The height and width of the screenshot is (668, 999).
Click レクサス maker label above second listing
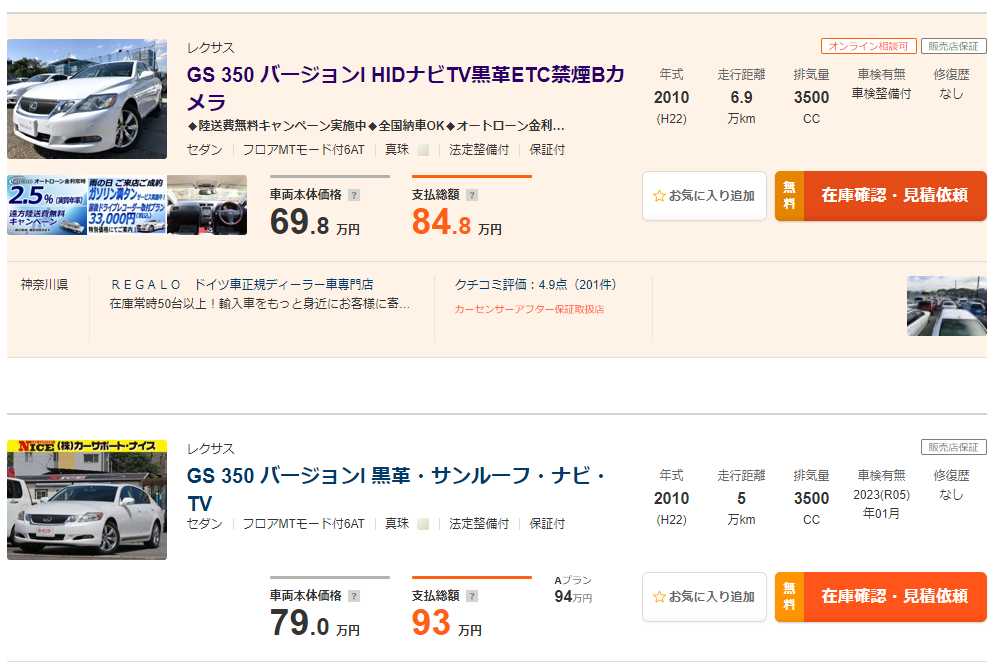coord(211,449)
